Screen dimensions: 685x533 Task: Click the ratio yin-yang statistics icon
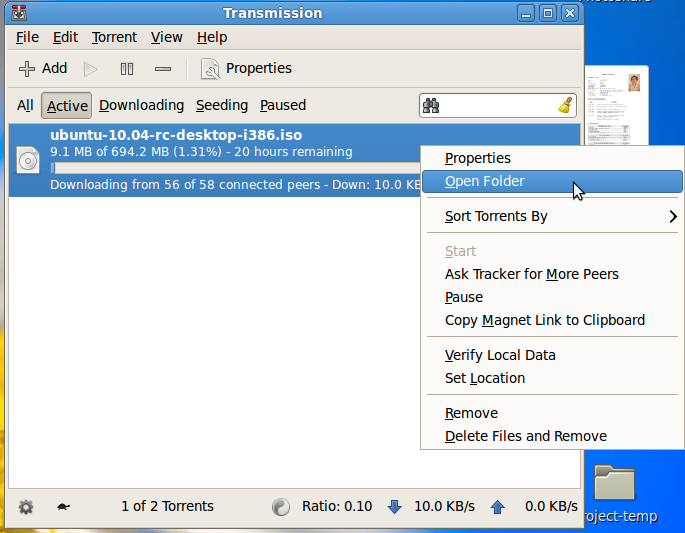tap(280, 507)
